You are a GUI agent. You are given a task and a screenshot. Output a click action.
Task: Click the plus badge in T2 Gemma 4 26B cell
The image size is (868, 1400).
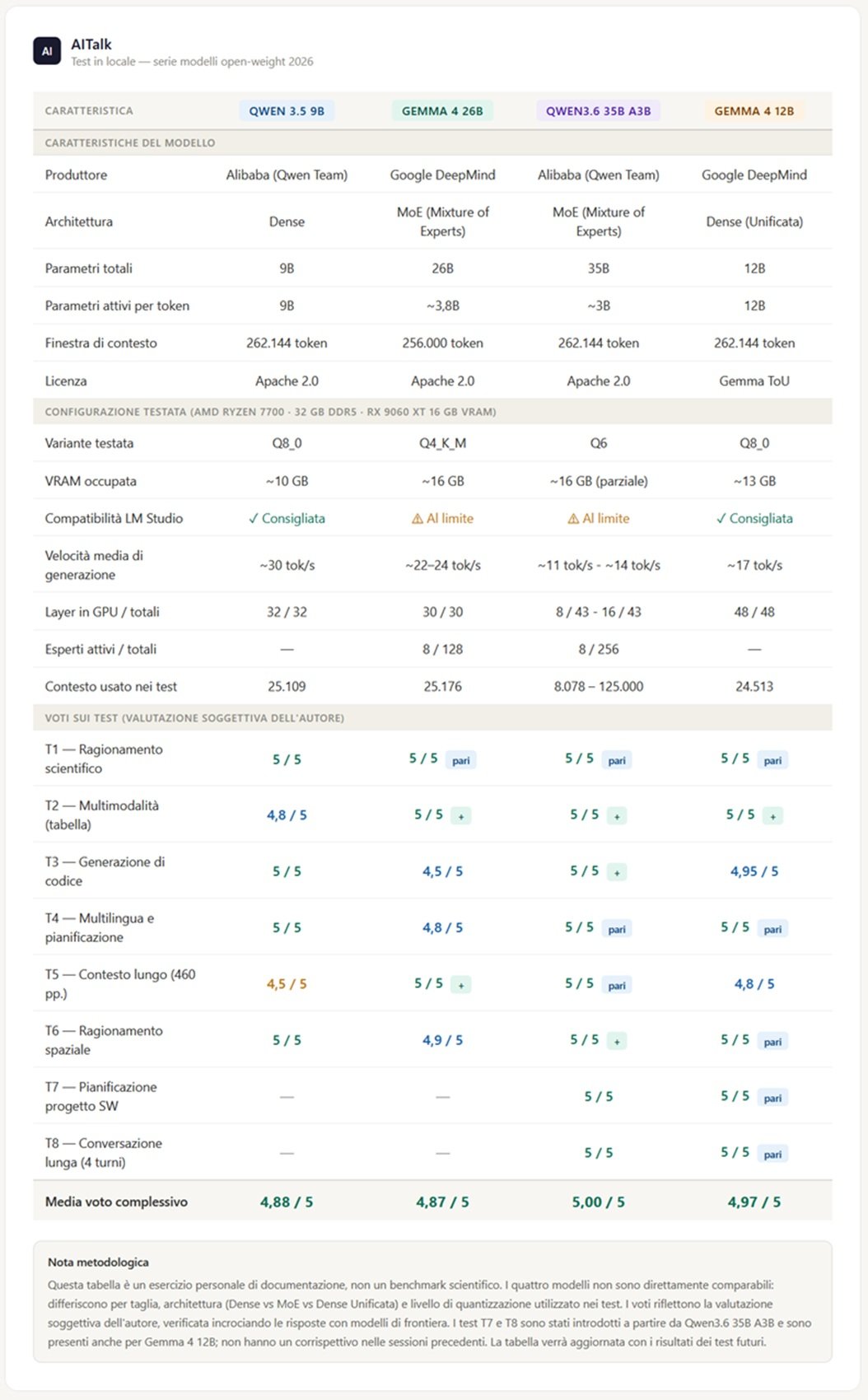(x=461, y=816)
